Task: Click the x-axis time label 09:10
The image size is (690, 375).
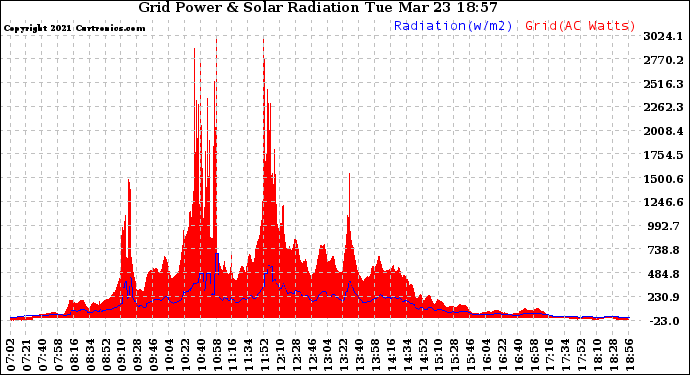Action: pyautogui.click(x=122, y=355)
